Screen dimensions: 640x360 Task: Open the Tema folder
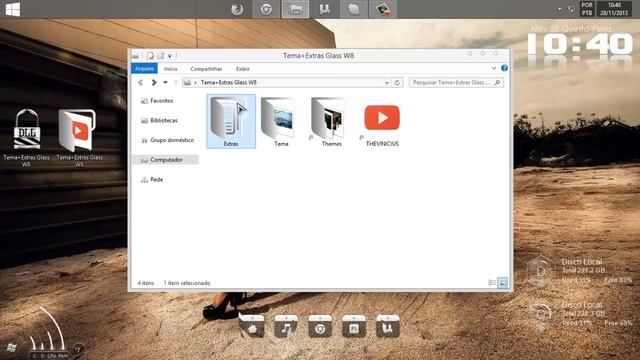pyautogui.click(x=281, y=121)
